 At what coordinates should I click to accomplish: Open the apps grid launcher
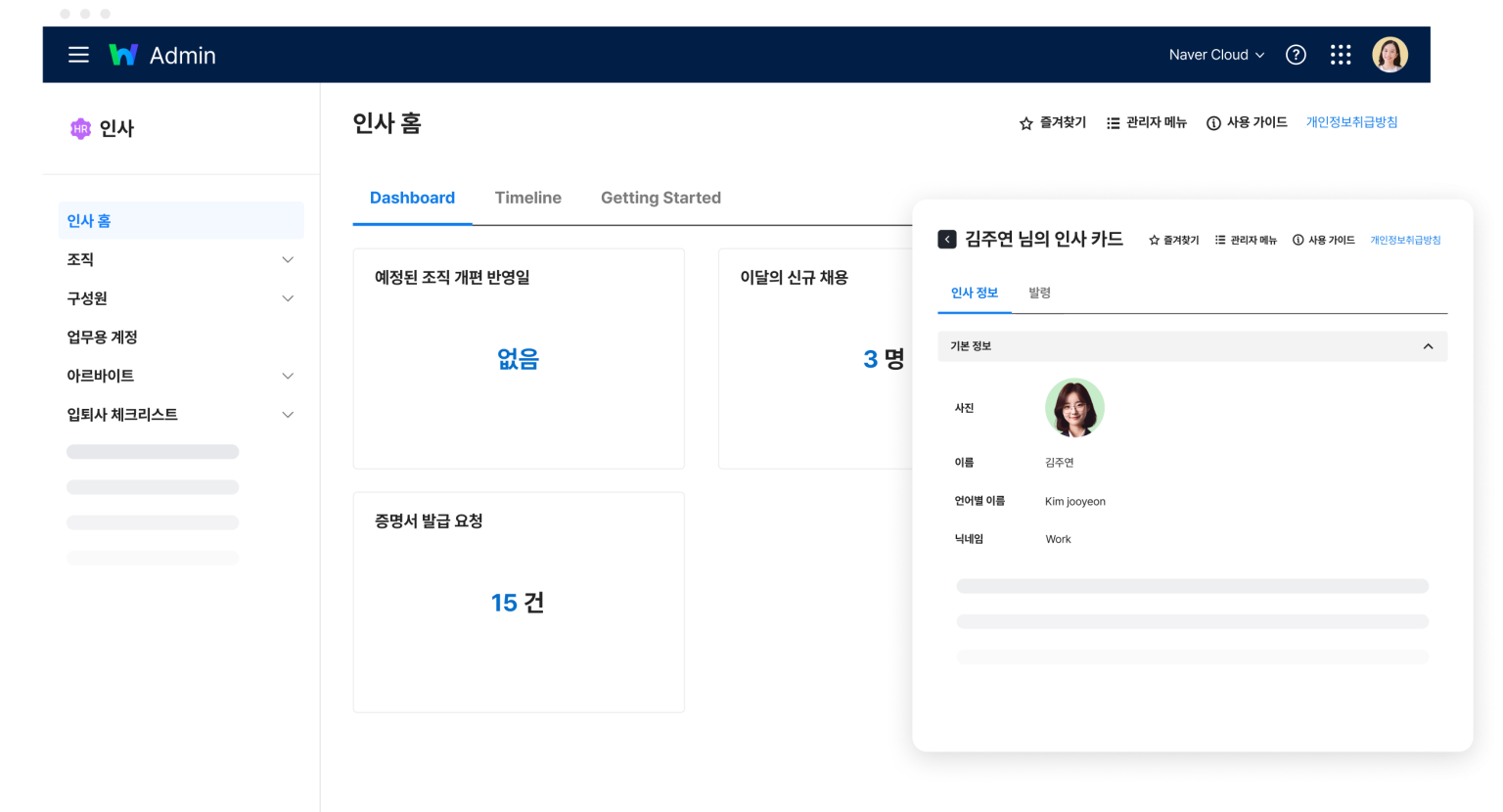click(1341, 55)
